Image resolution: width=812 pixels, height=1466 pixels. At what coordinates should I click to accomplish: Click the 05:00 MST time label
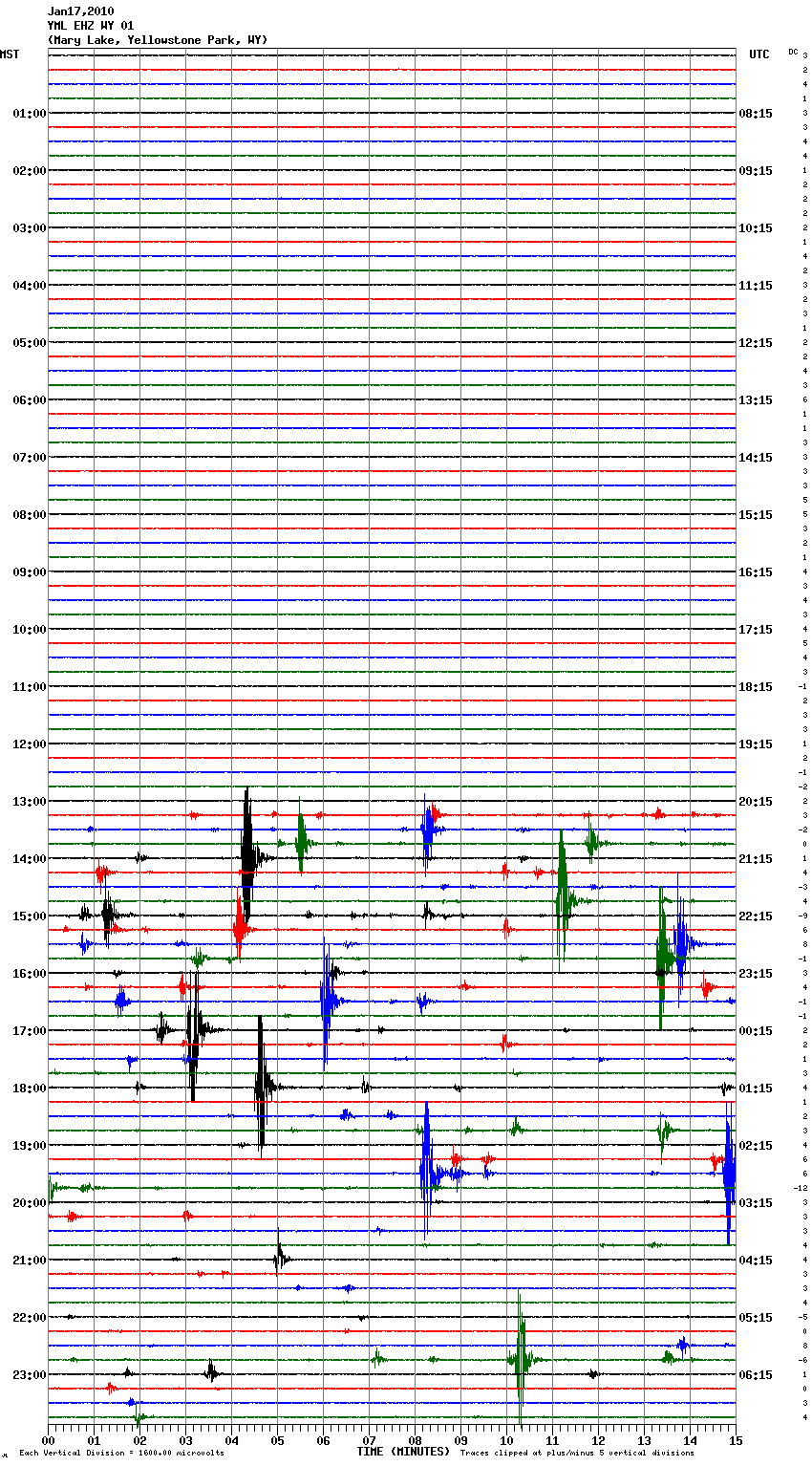coord(30,343)
